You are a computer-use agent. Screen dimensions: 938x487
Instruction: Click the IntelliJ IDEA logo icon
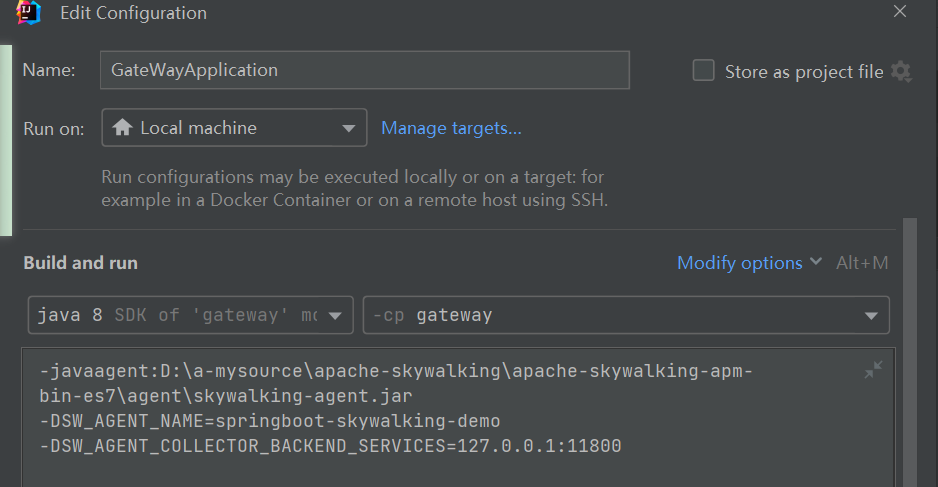tap(28, 13)
